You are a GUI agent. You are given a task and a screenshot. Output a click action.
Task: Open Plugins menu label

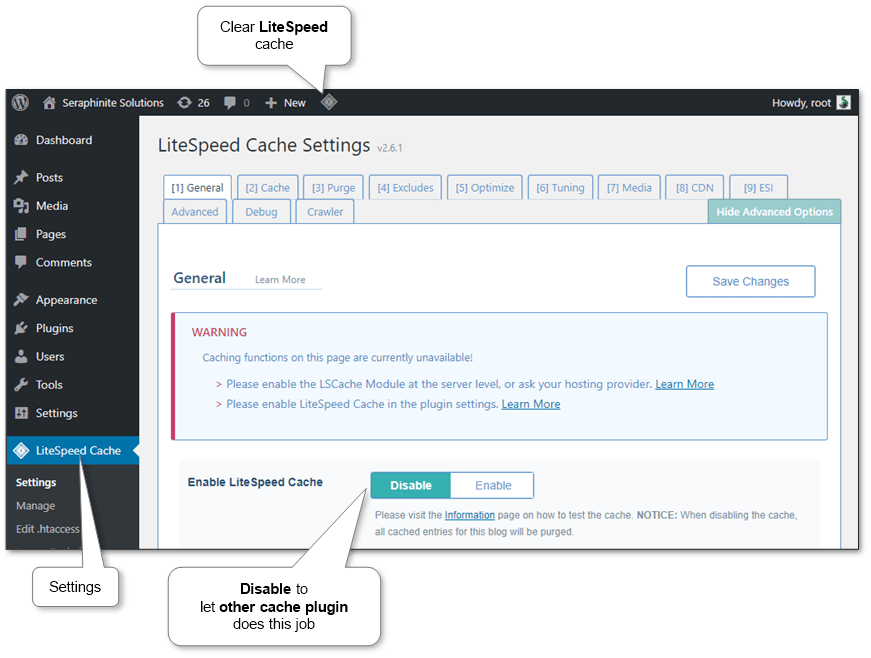(54, 328)
